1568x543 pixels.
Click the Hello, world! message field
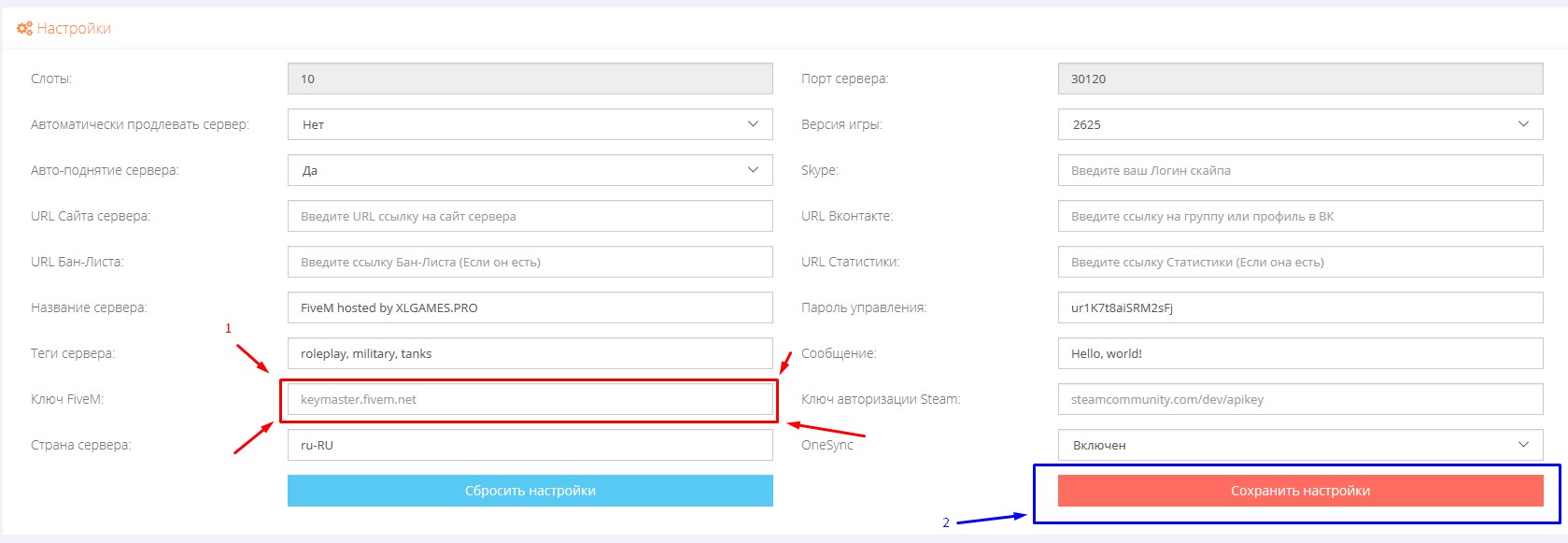click(x=1300, y=353)
